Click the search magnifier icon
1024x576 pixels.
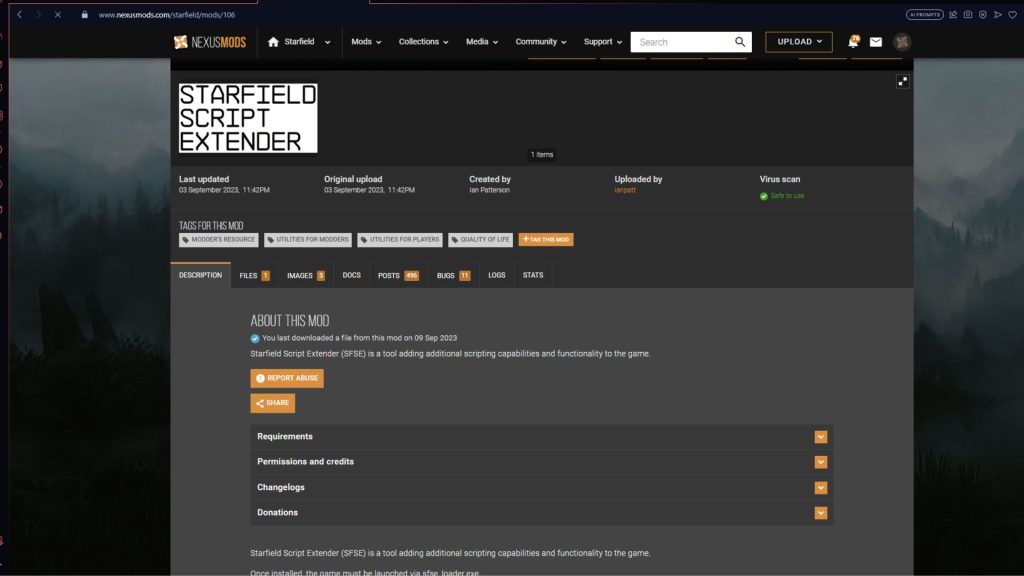click(740, 41)
